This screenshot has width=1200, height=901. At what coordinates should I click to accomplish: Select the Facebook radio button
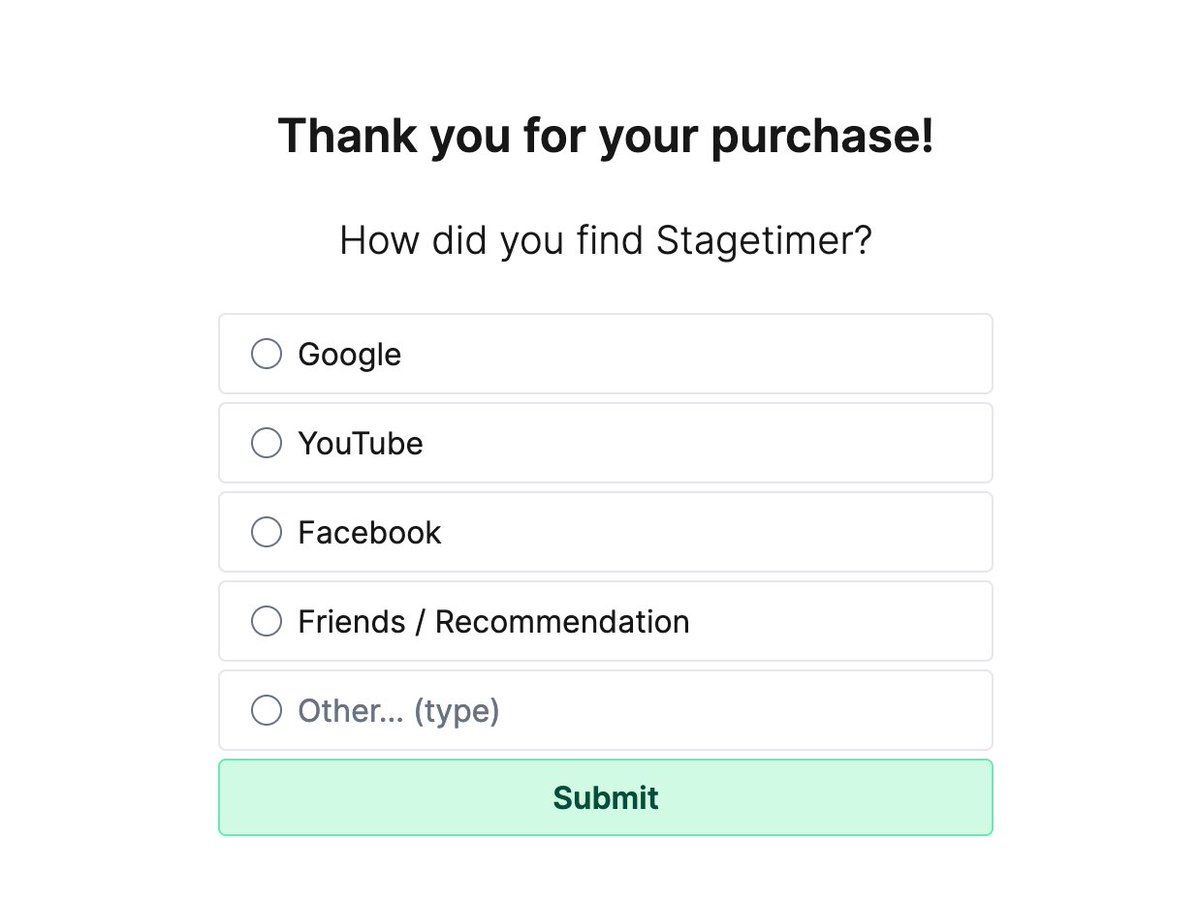pos(266,532)
